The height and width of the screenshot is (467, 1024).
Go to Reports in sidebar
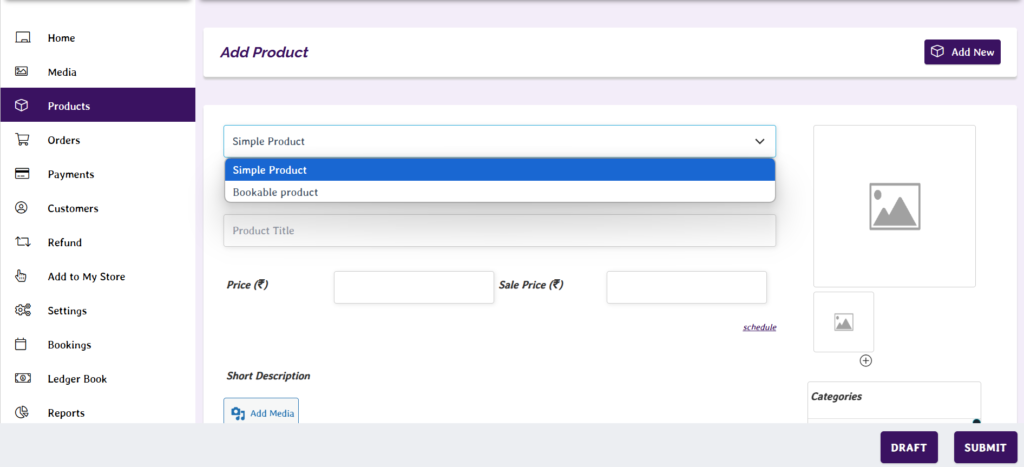coord(66,413)
